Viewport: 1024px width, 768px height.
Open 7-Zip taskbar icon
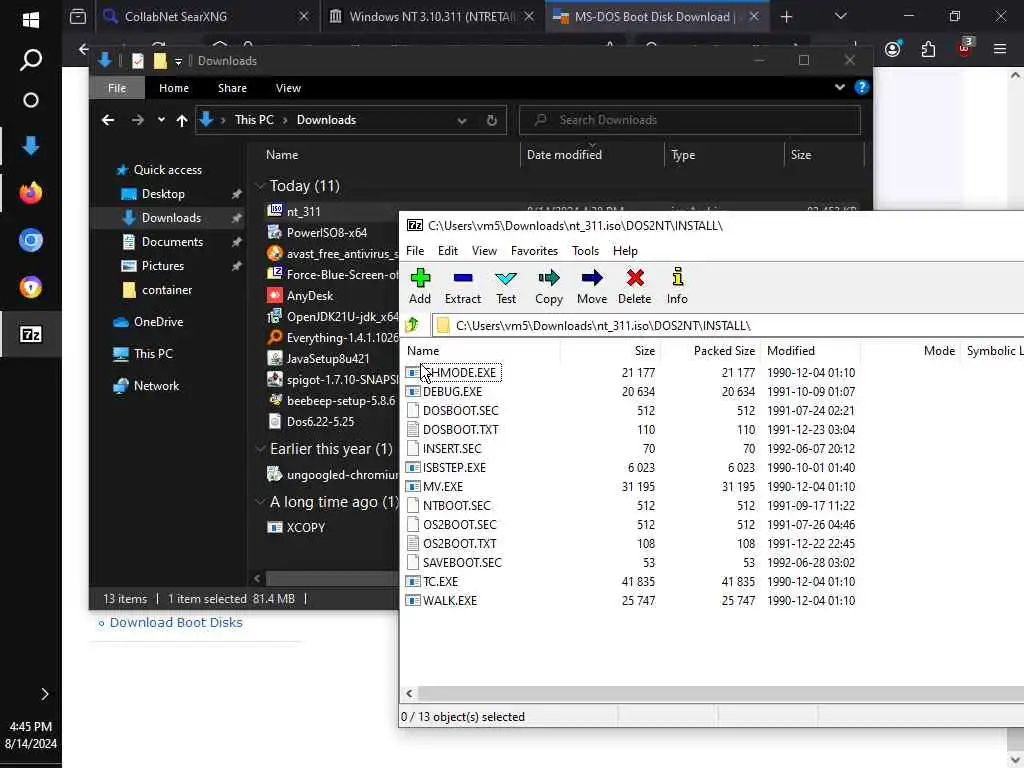pyautogui.click(x=30, y=334)
